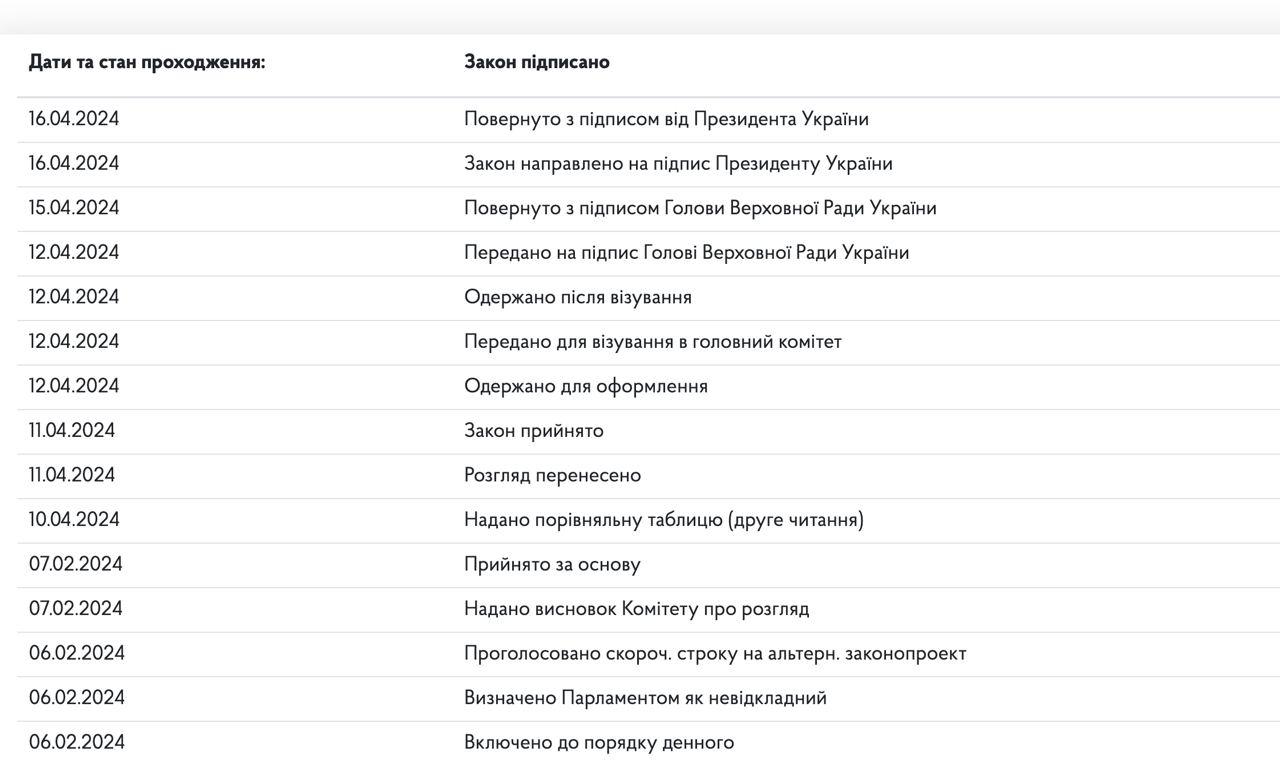Click 'Передано на підпис Голові Верховної Ради України'
1280x762 pixels.
(x=686, y=253)
